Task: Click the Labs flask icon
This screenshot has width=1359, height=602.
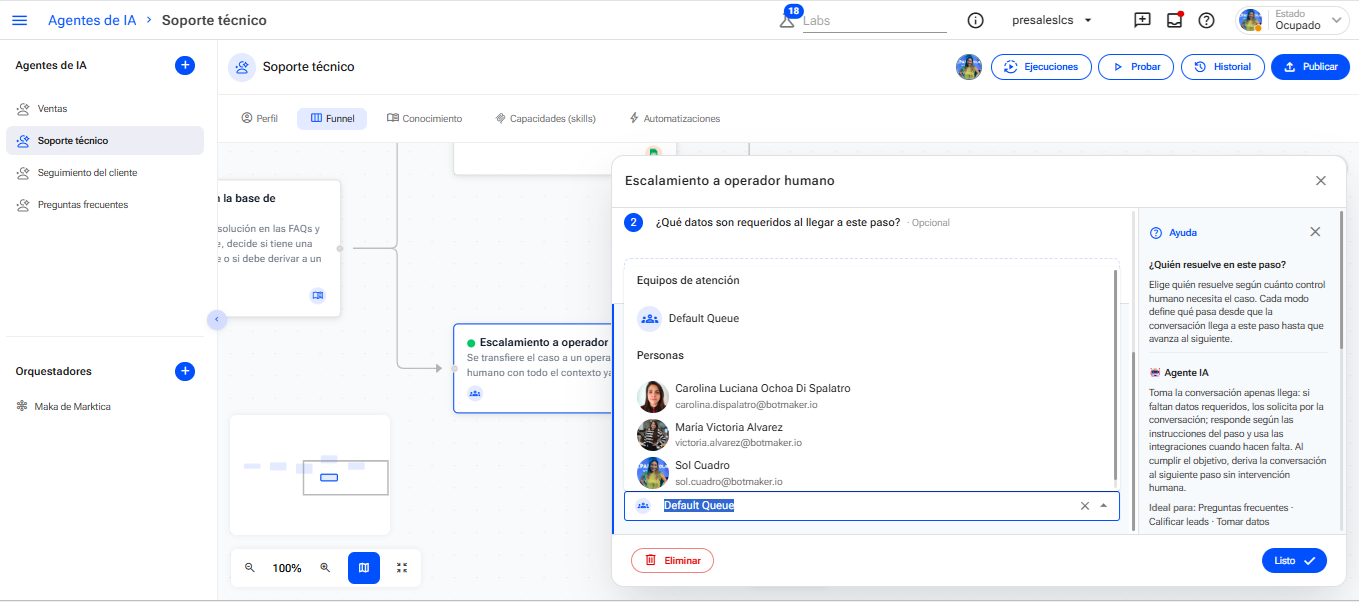Action: pyautogui.click(x=787, y=21)
